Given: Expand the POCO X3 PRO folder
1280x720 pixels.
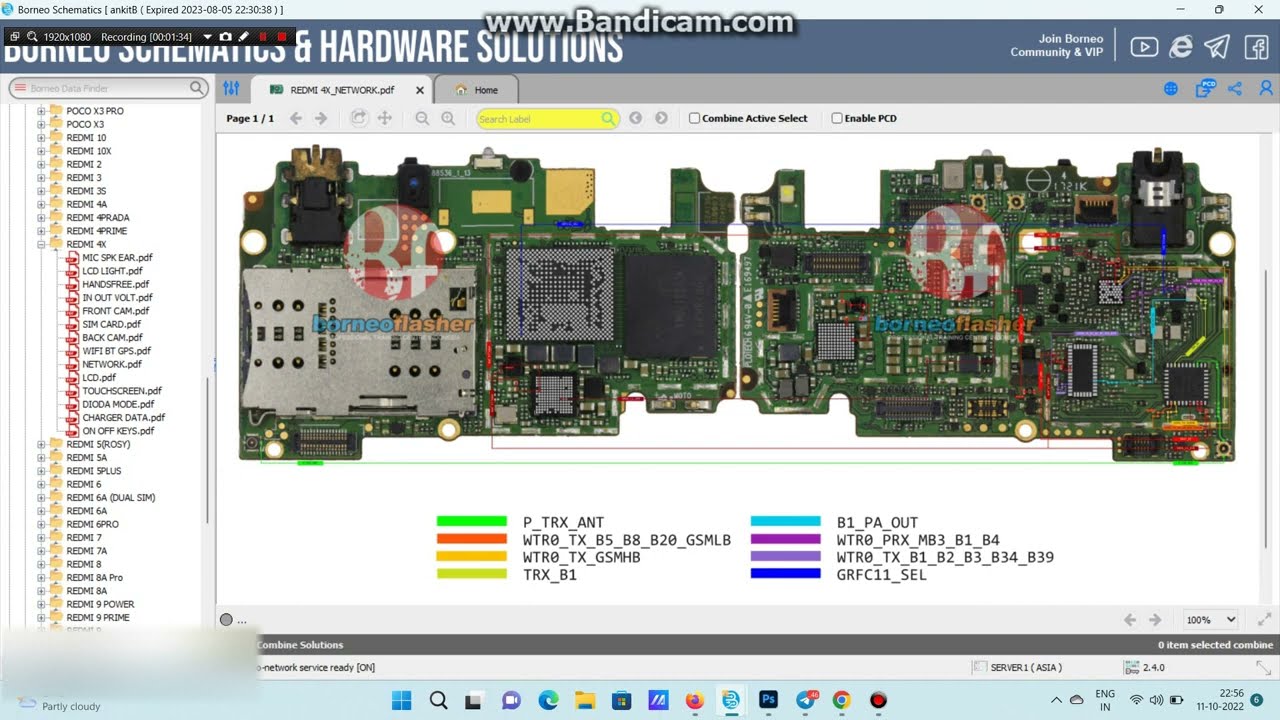Looking at the screenshot, I should [41, 111].
